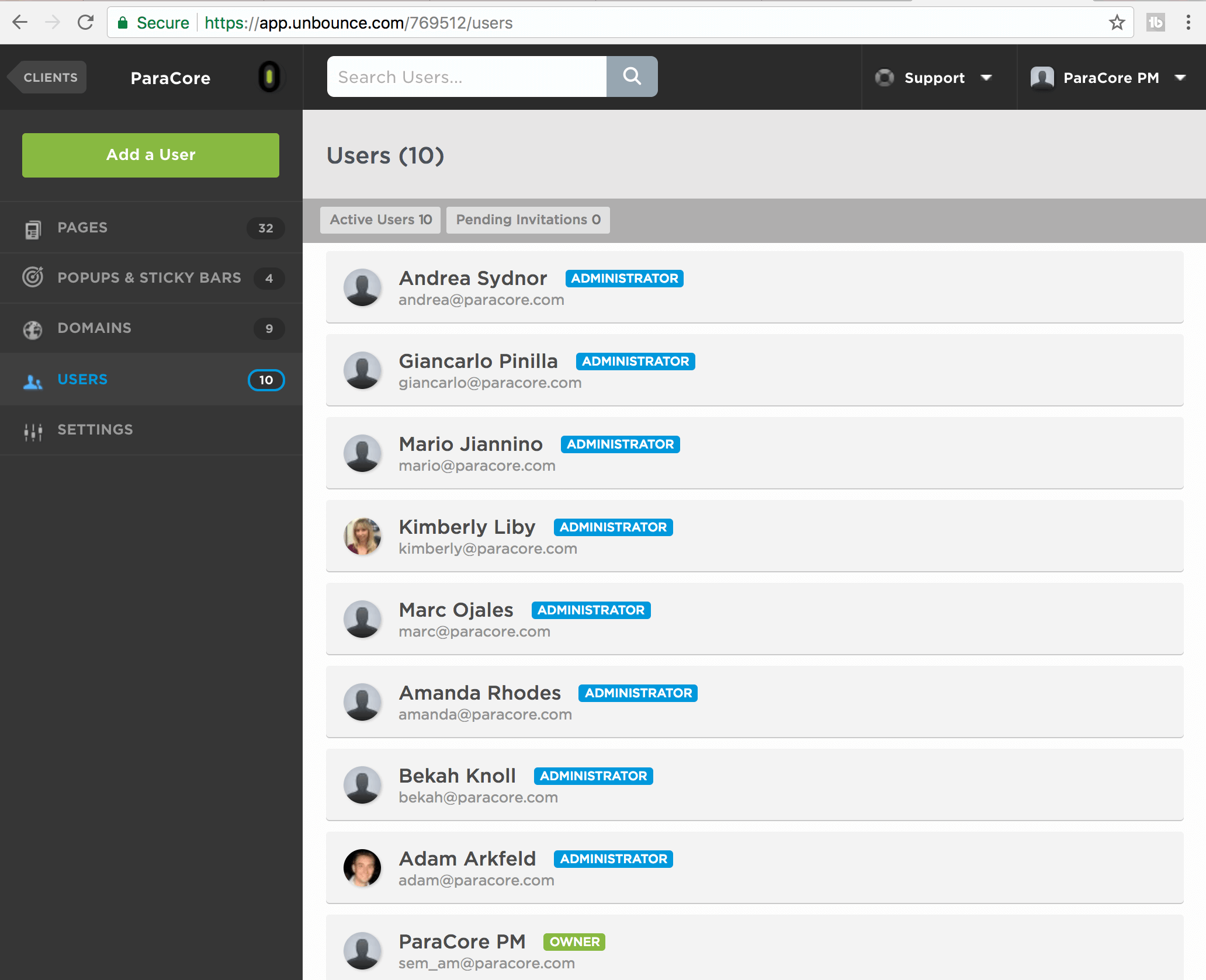
Task: Select Users in the sidebar
Action: click(151, 380)
